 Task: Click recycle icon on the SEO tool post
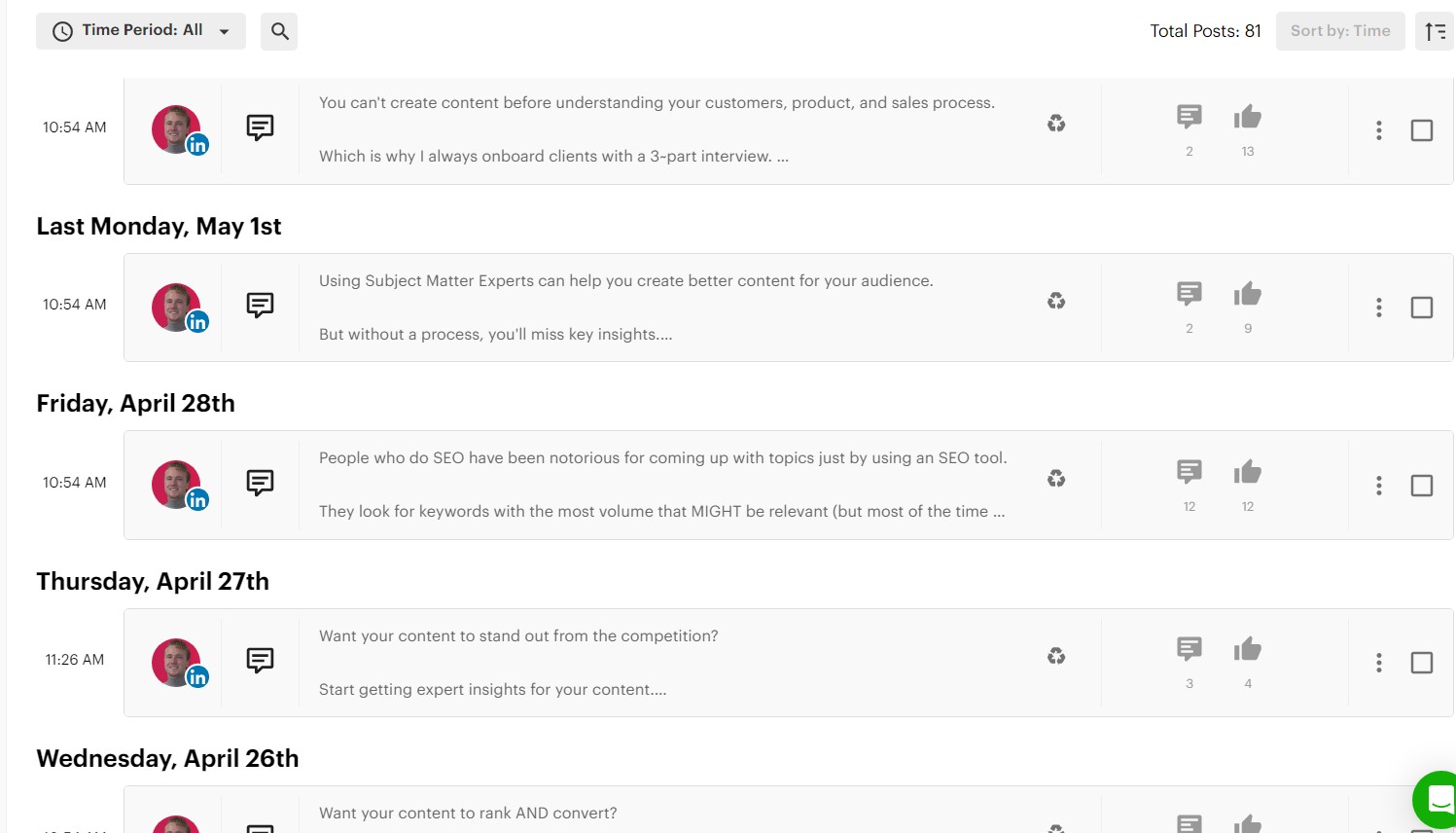click(1056, 479)
